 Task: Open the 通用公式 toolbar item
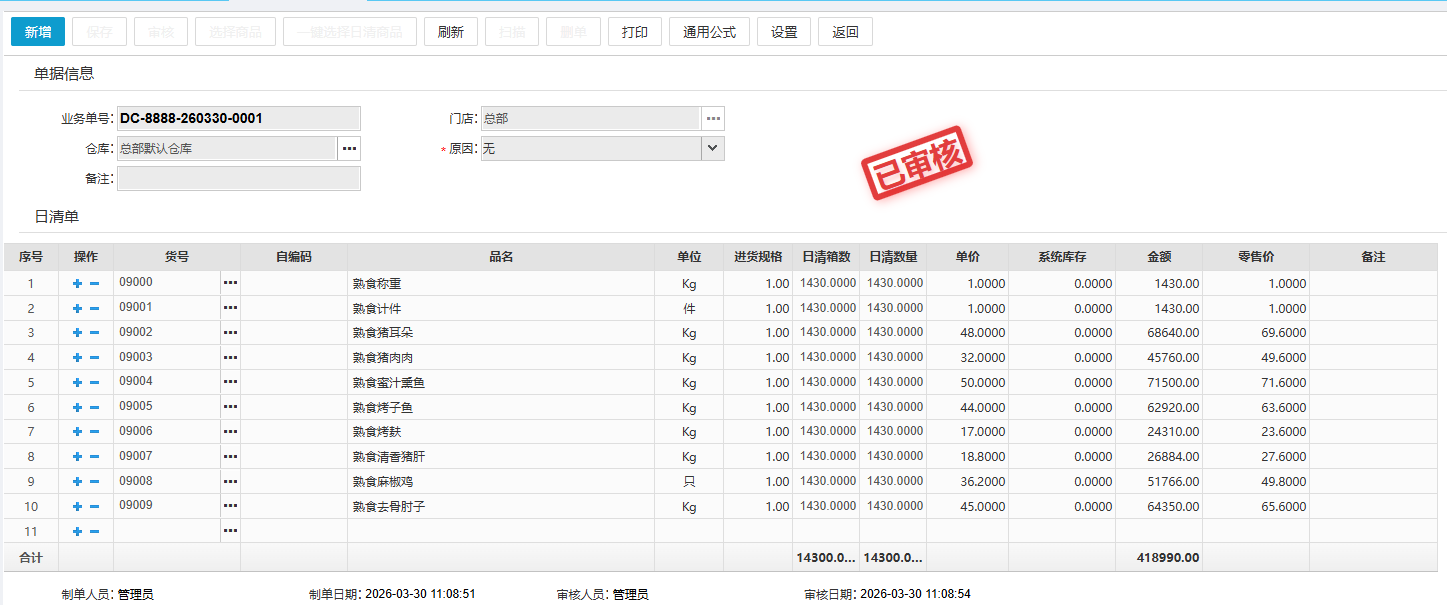click(709, 32)
